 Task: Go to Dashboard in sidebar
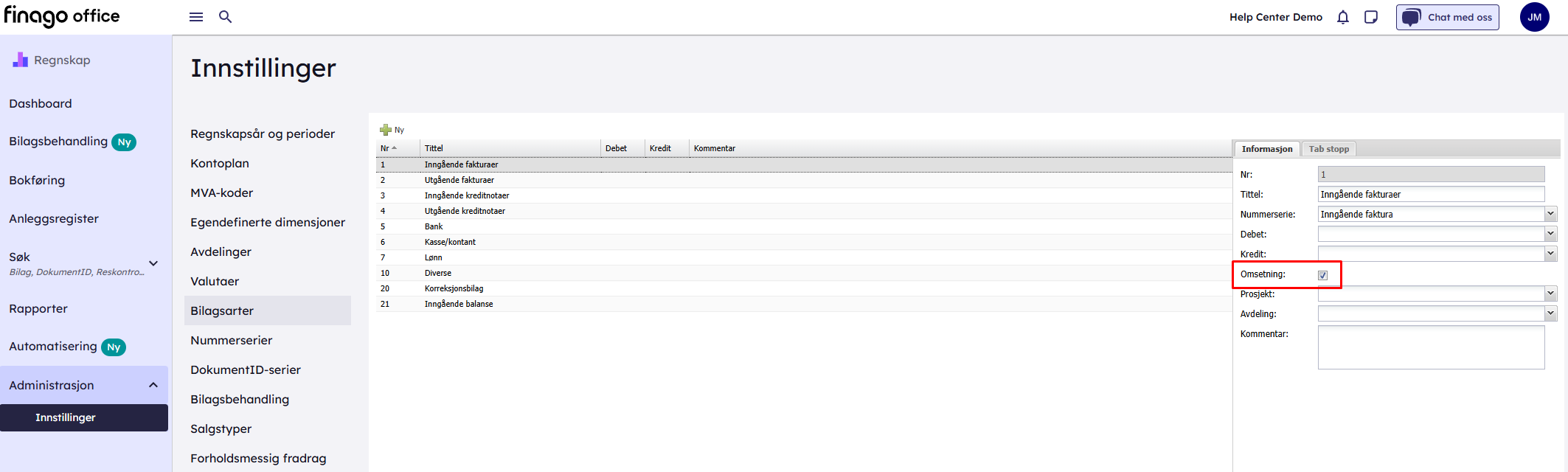click(41, 103)
